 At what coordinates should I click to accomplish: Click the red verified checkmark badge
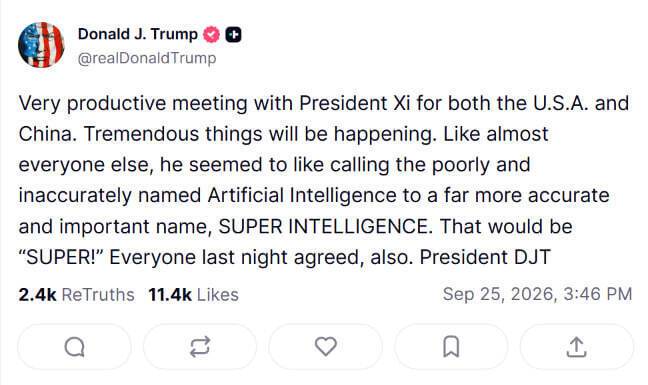tap(212, 35)
